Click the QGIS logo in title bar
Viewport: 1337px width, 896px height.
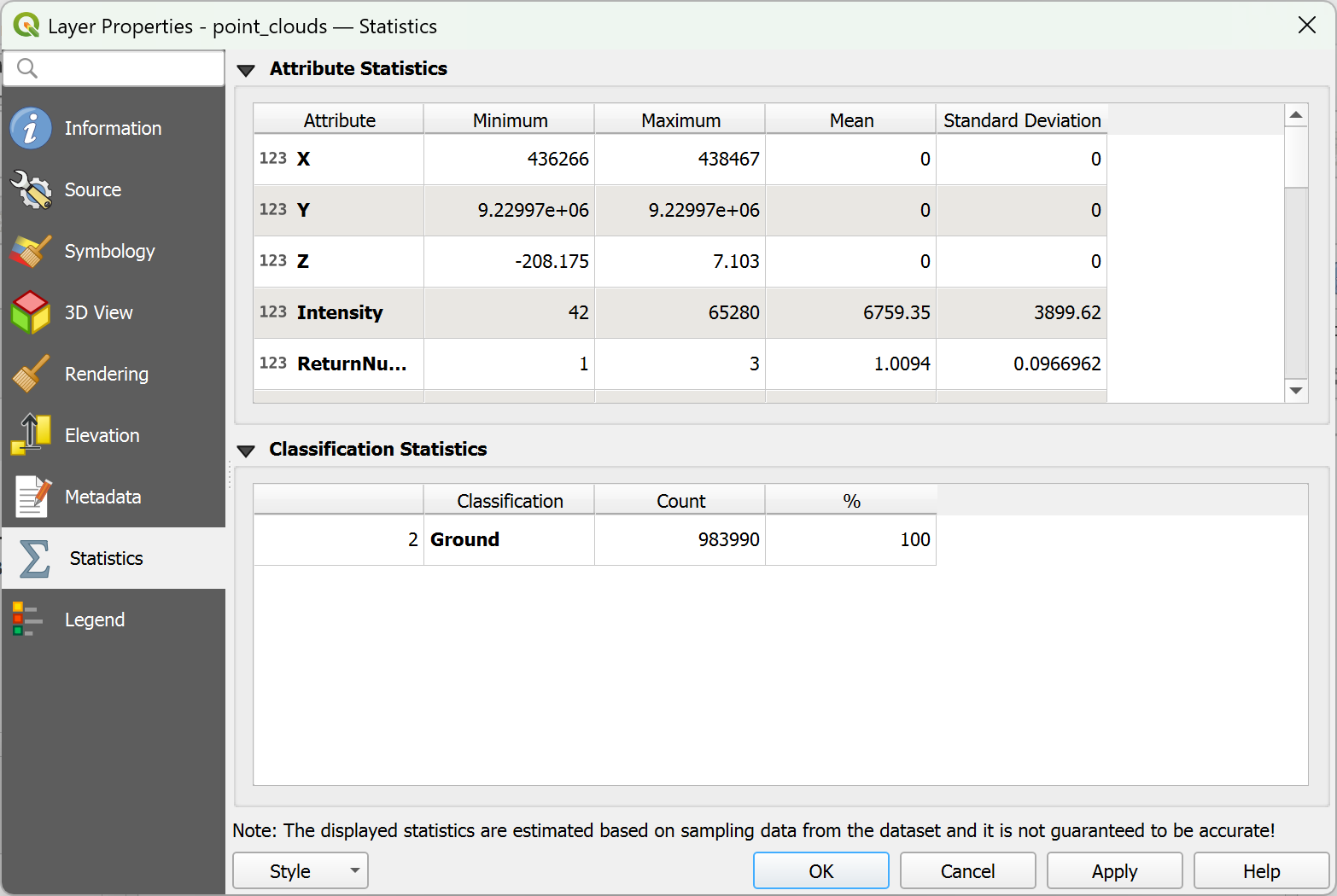(26, 26)
